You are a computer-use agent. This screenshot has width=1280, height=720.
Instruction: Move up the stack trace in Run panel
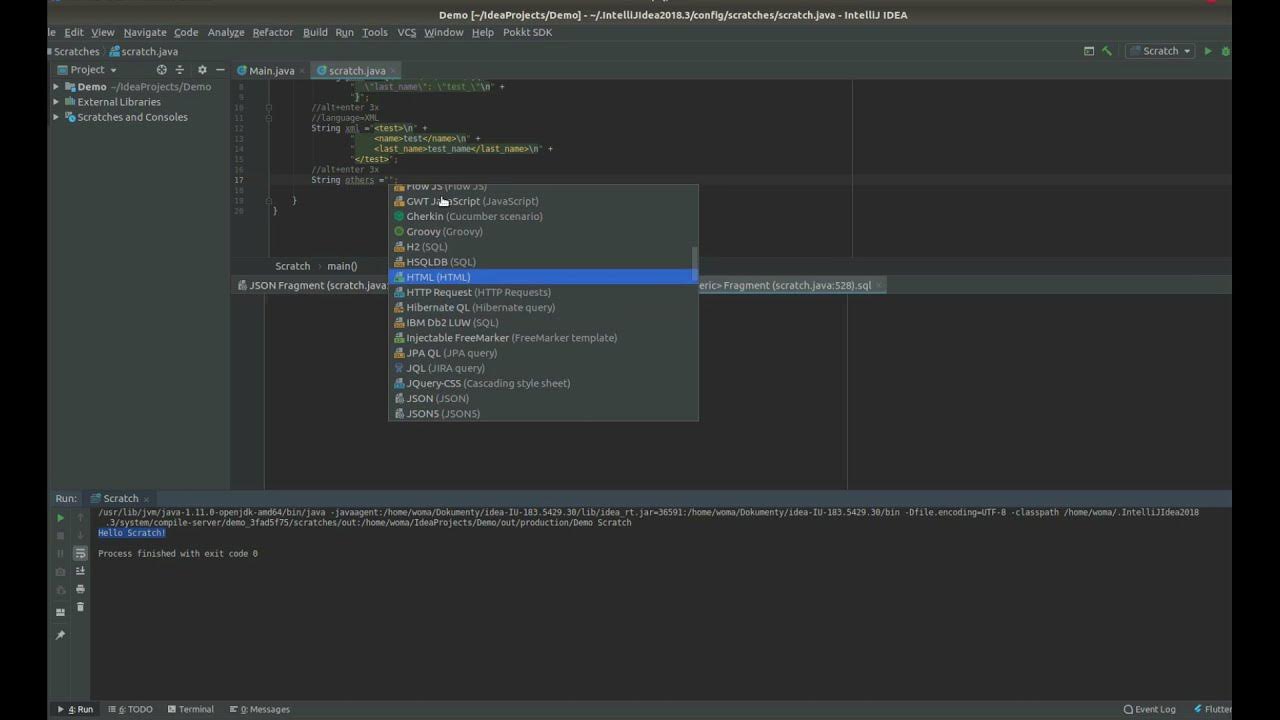coord(81,518)
